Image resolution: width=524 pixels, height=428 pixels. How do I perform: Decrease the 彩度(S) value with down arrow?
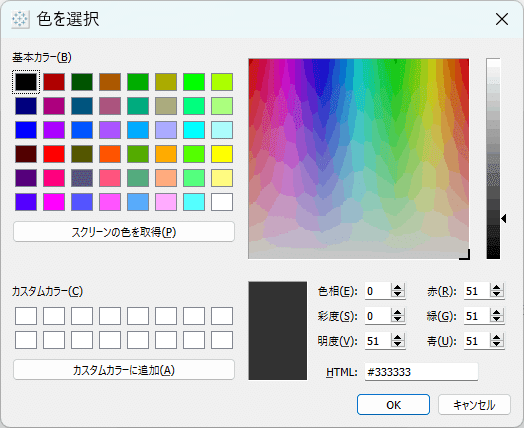(x=398, y=320)
